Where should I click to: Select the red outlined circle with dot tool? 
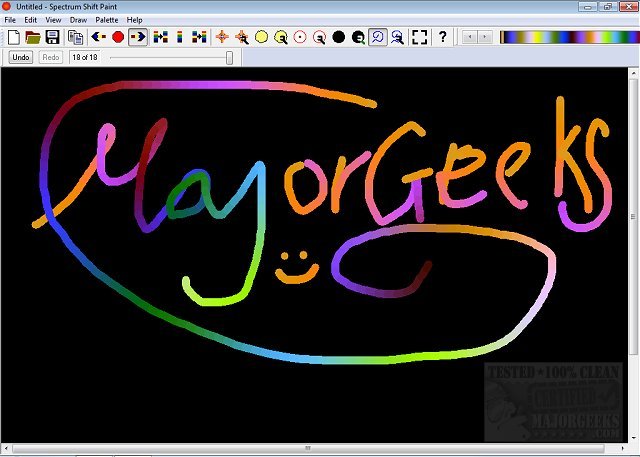point(300,37)
